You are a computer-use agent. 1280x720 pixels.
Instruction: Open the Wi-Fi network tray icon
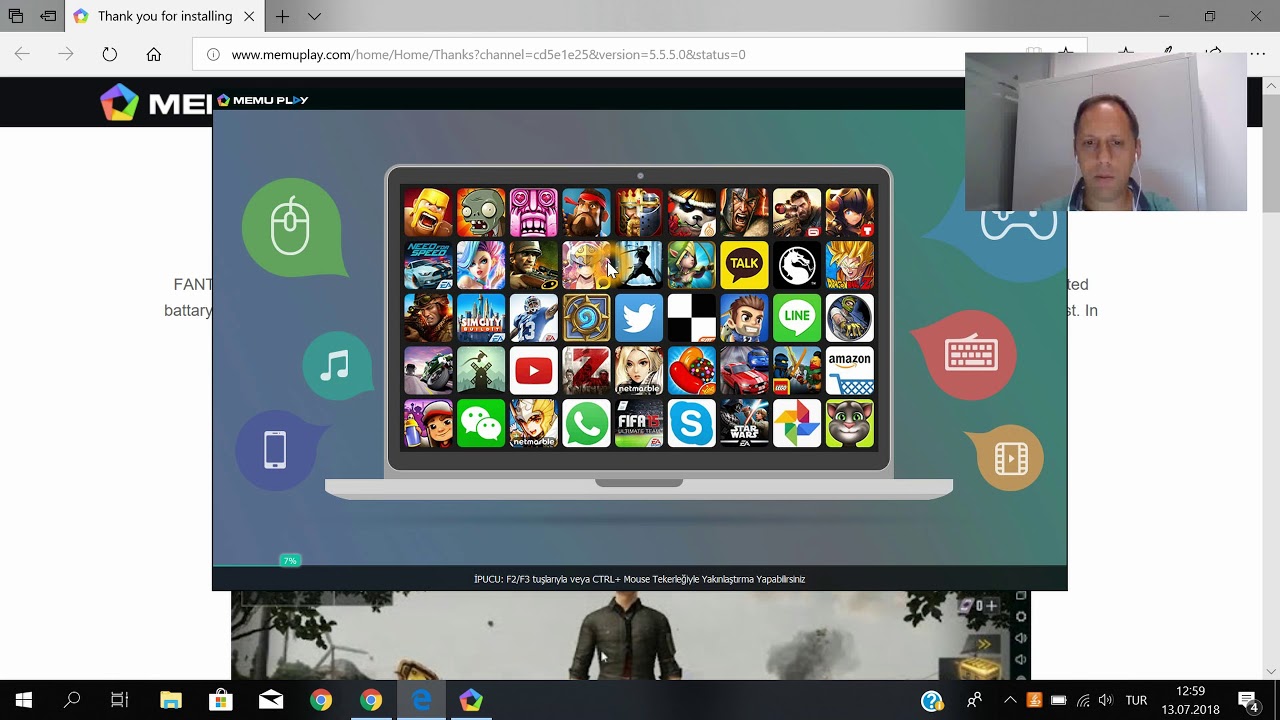pos(1083,700)
